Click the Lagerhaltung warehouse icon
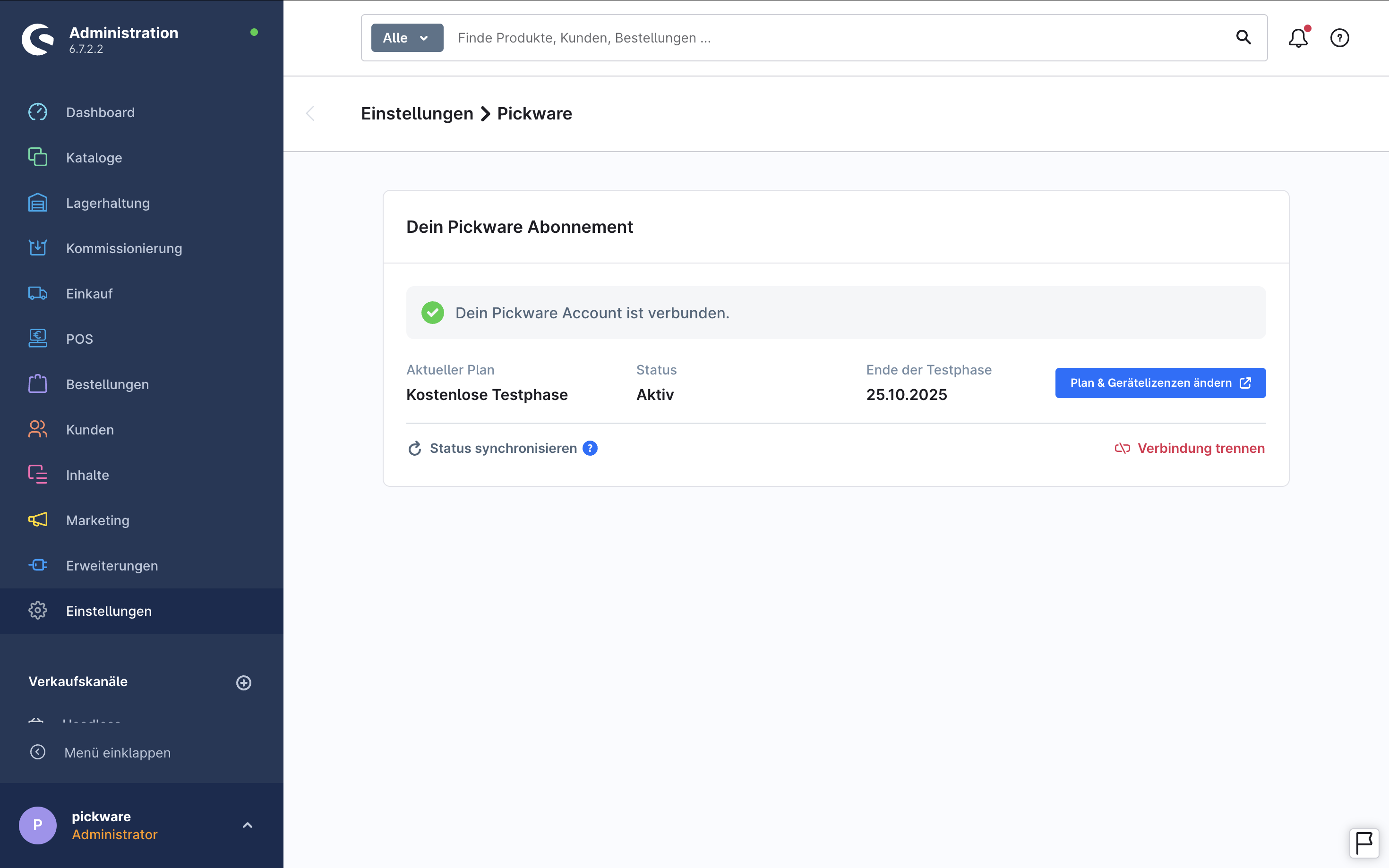Image resolution: width=1389 pixels, height=868 pixels. (38, 203)
